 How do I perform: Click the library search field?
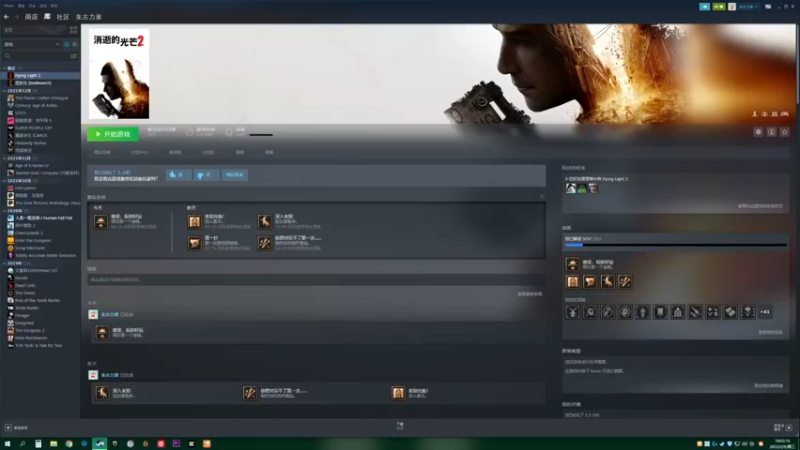pos(35,56)
